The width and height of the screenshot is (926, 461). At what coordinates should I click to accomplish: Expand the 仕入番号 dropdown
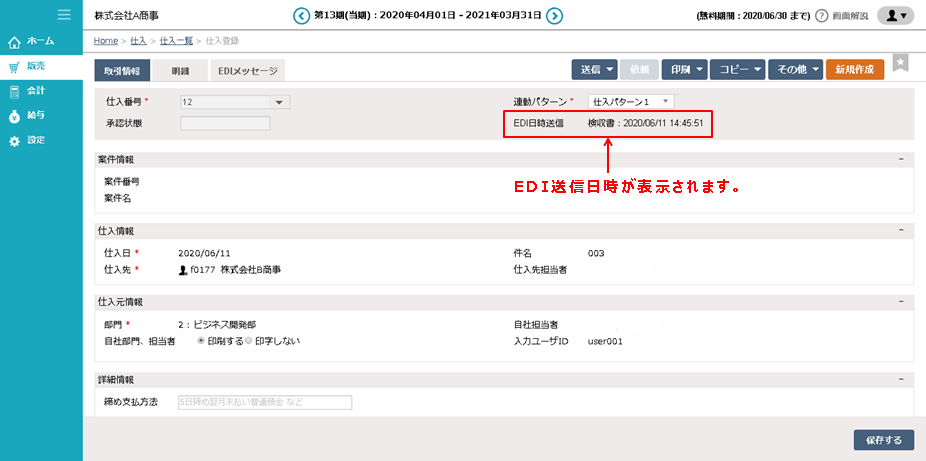[277, 101]
